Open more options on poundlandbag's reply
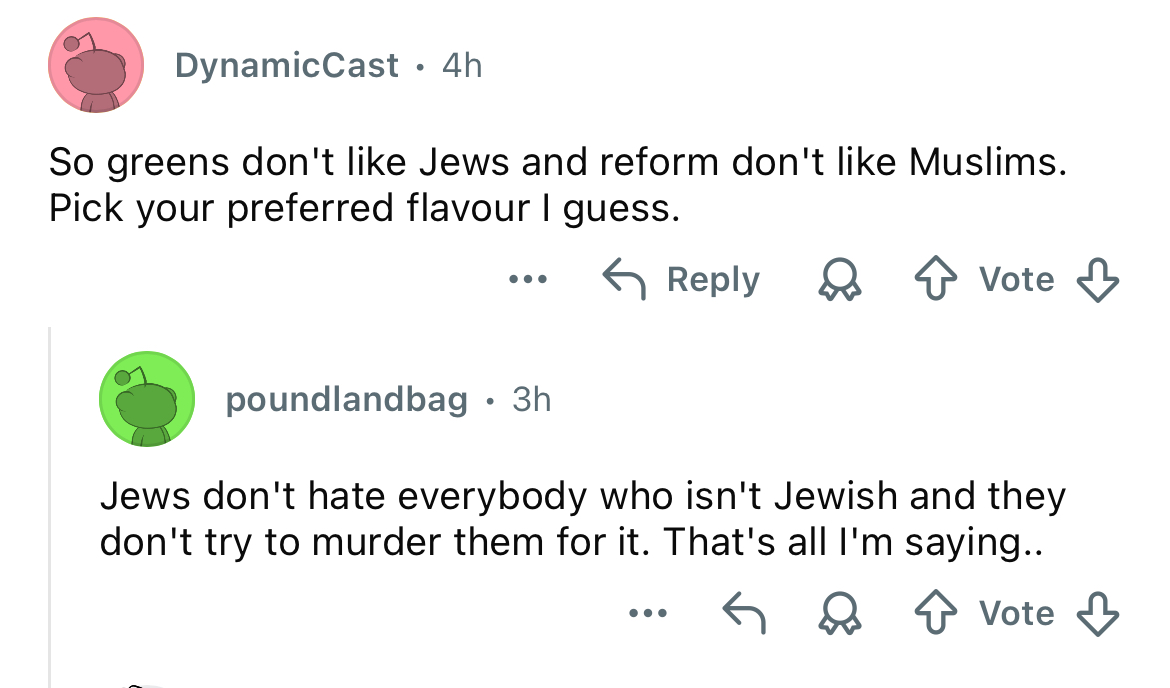This screenshot has height=688, width=1170. (x=647, y=614)
